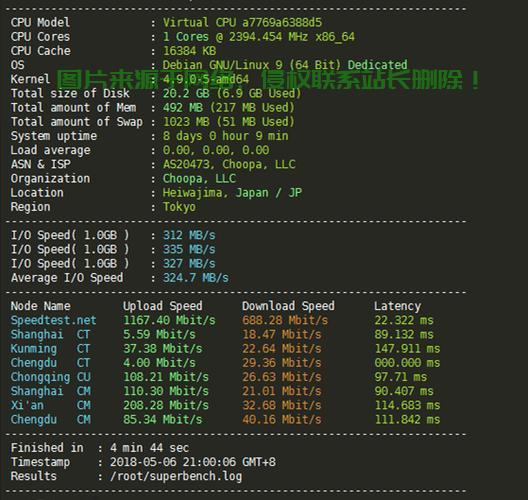Click the 688.28 Mbit/s download value
The height and width of the screenshot is (500, 528).
pos(285,320)
